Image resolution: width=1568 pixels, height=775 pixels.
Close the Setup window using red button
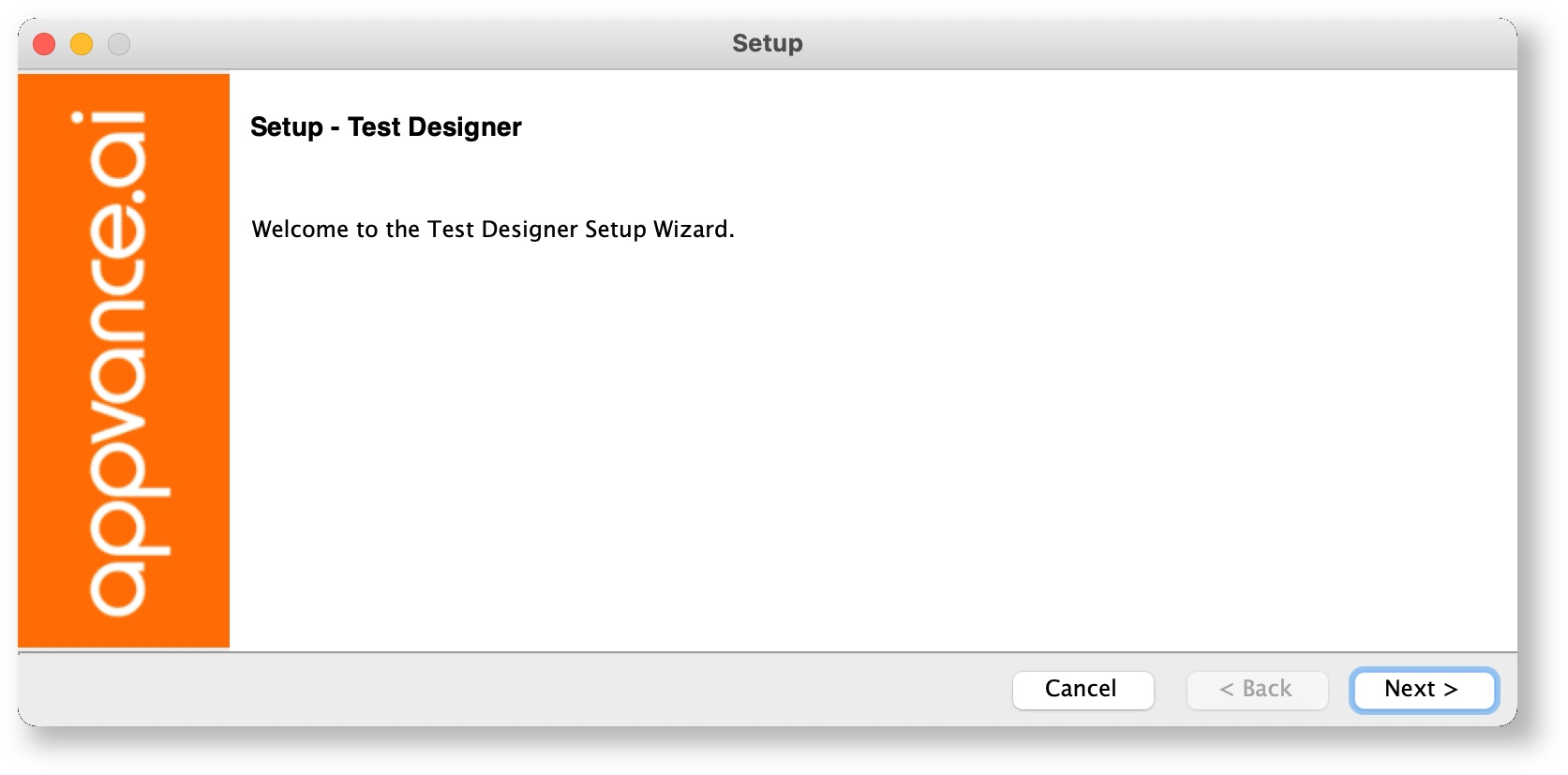coord(44,43)
